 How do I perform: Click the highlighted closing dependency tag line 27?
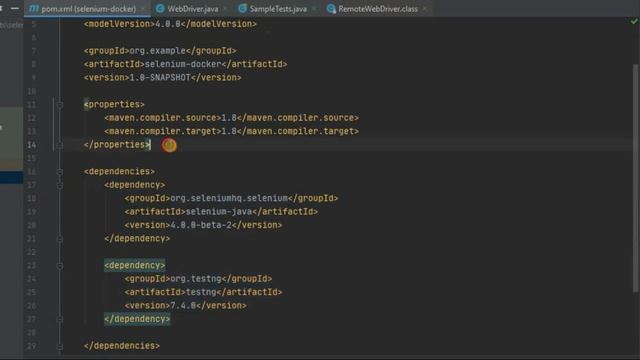click(x=137, y=319)
